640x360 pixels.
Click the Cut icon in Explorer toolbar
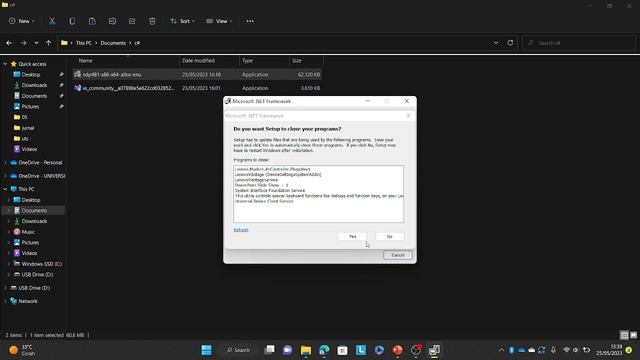(x=52, y=21)
